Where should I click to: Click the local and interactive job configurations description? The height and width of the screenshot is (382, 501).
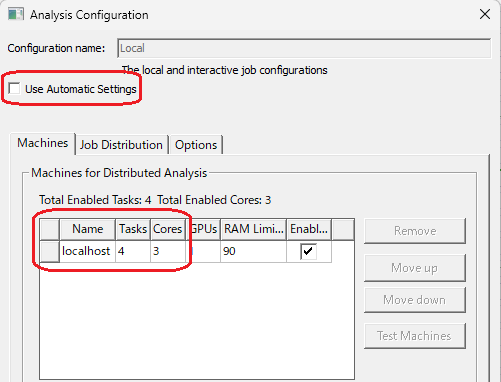point(225,70)
